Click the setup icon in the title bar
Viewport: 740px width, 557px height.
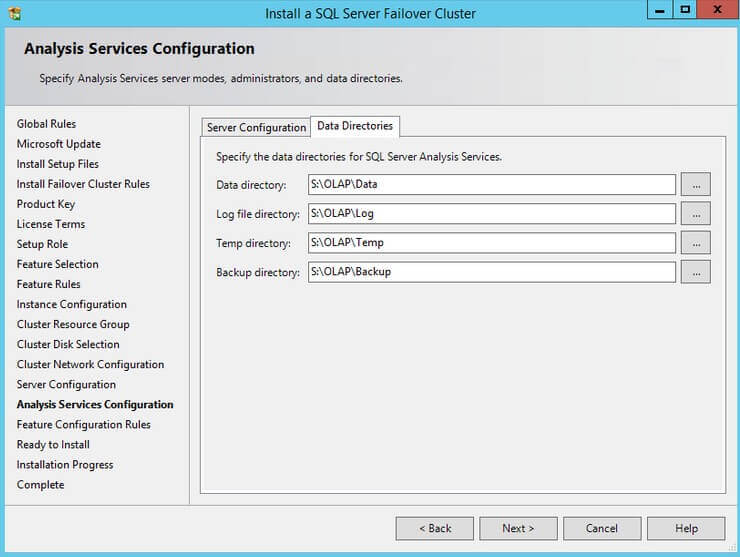(x=15, y=13)
